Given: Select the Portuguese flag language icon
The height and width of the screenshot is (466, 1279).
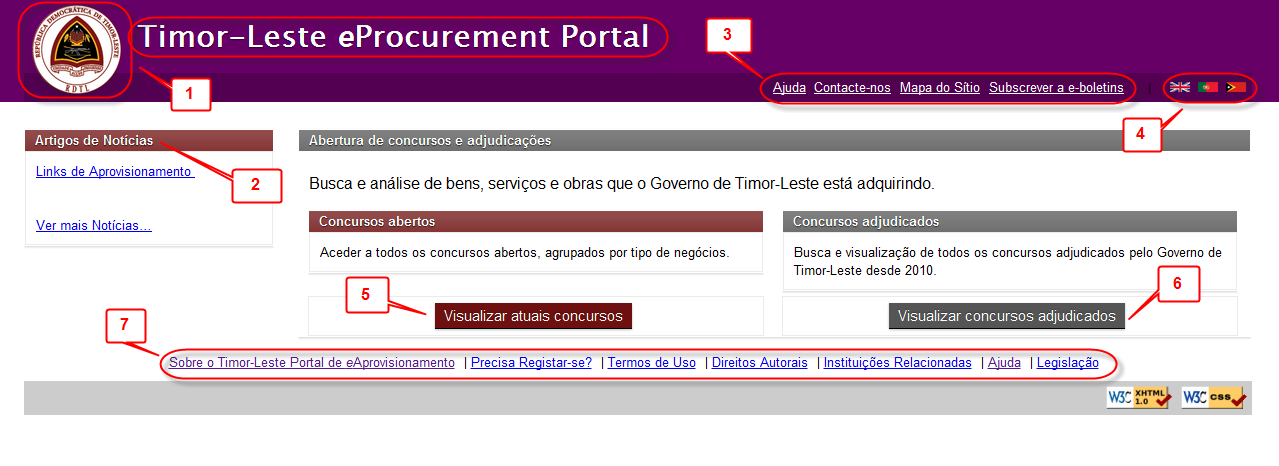Looking at the screenshot, I should point(1208,88).
